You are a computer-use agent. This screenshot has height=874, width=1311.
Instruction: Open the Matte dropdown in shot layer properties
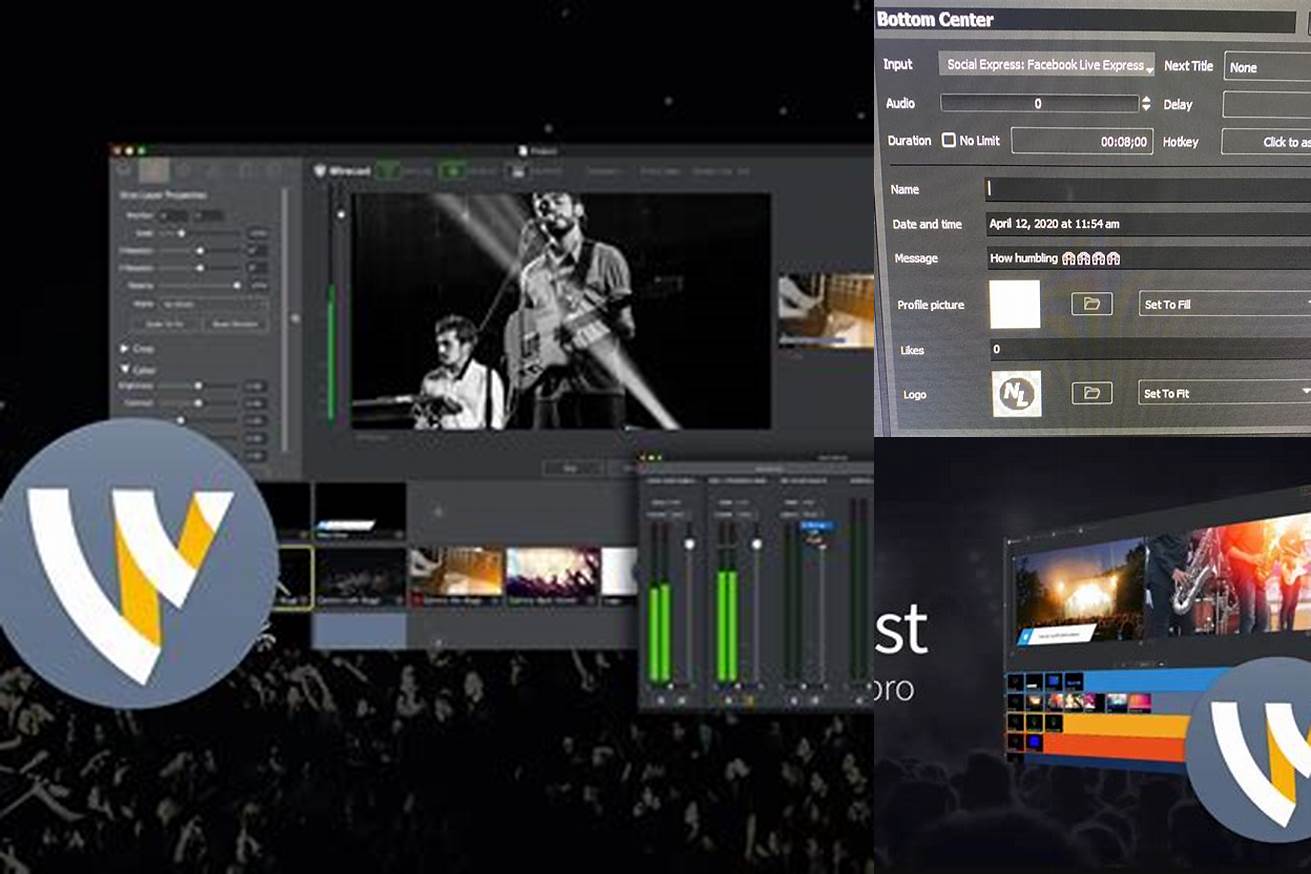[x=214, y=303]
